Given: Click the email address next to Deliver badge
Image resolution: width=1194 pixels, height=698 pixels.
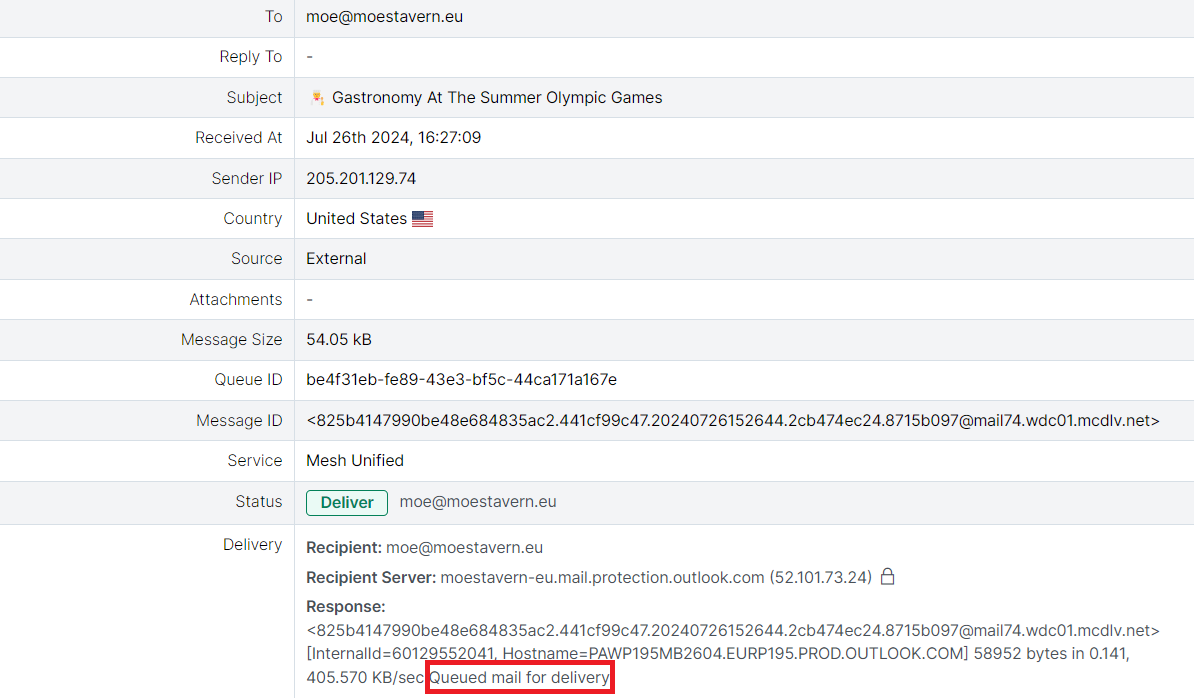Looking at the screenshot, I should (x=478, y=502).
